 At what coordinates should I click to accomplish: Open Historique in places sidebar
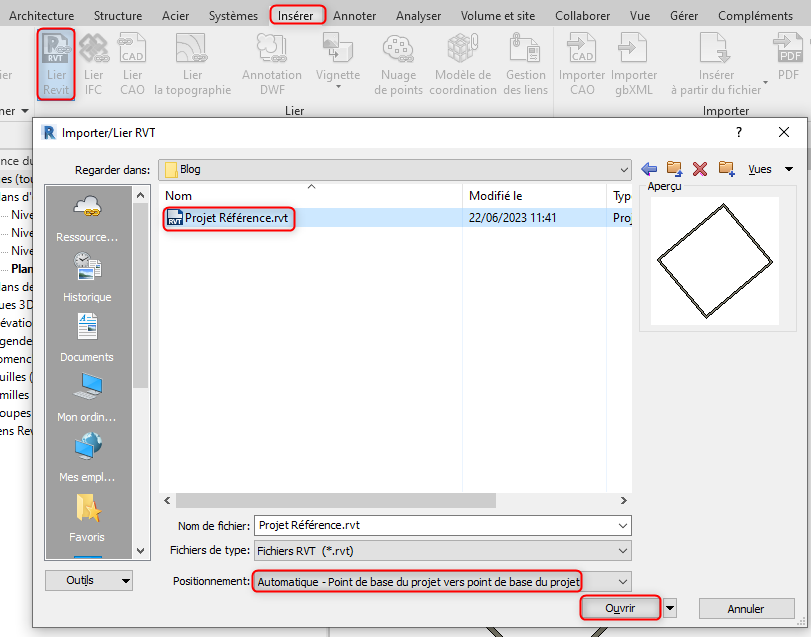[x=87, y=277]
